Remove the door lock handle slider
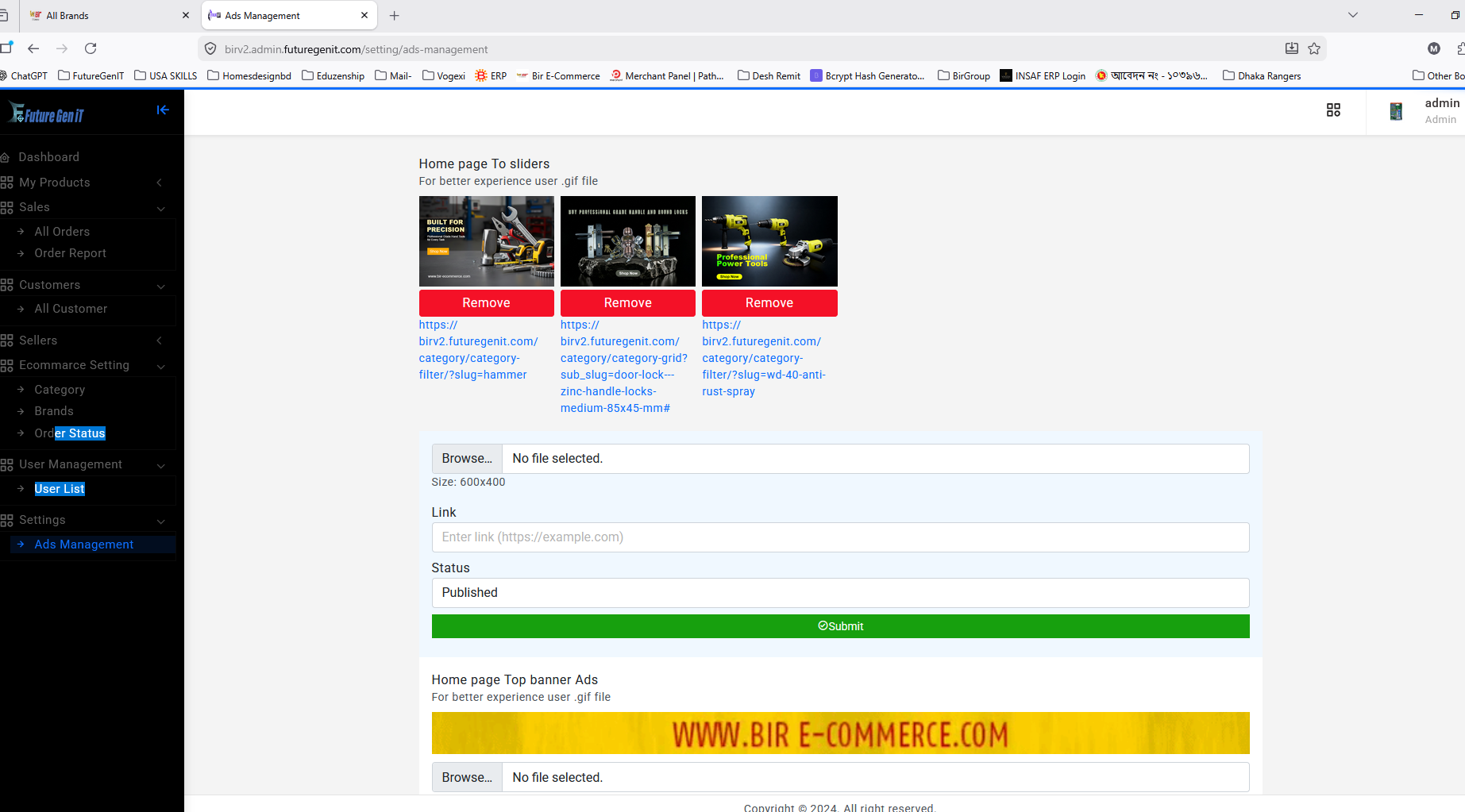The height and width of the screenshot is (812, 1465). coord(627,303)
